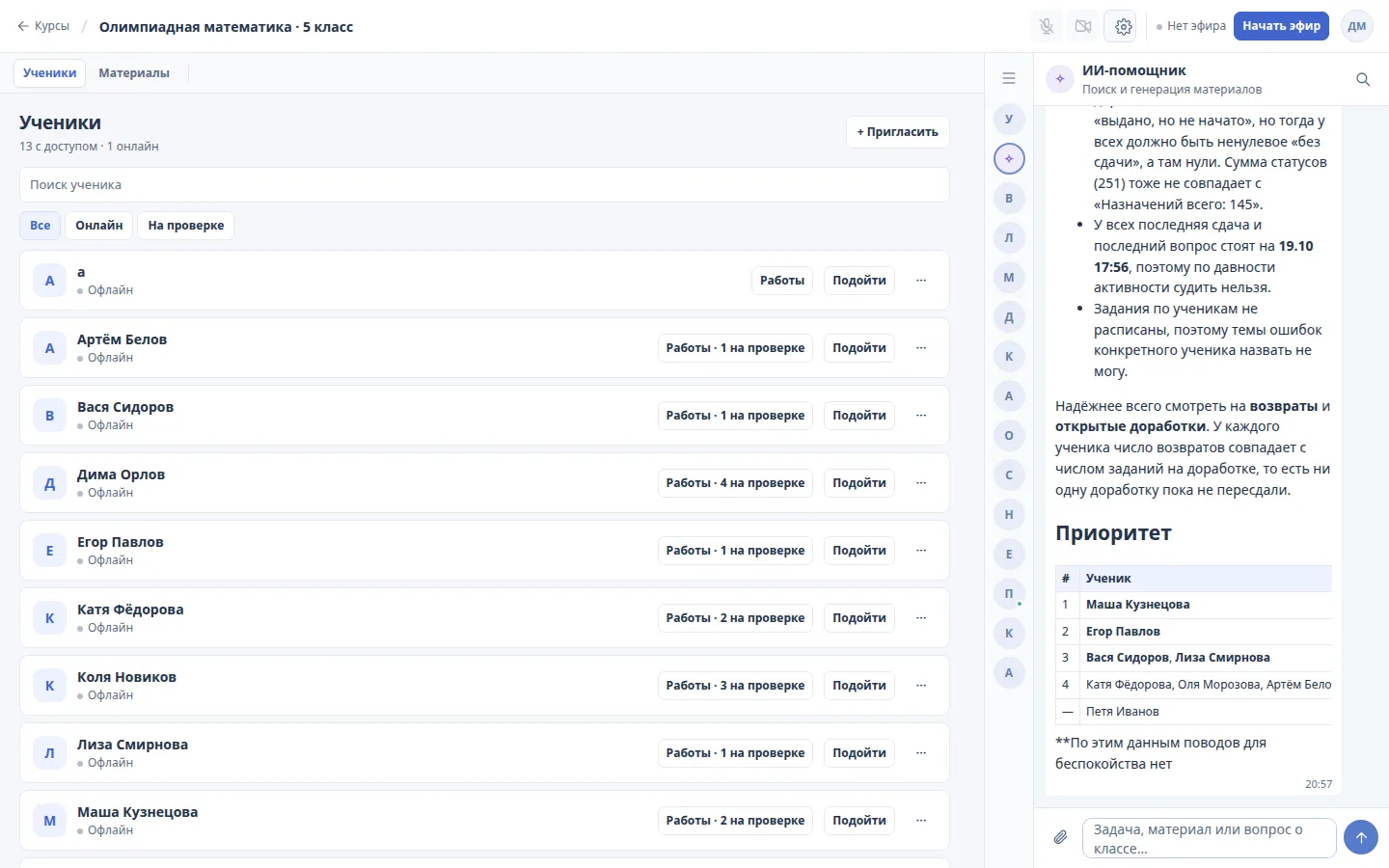Click the Пригласить button
Image resolution: width=1389 pixels, height=868 pixels.
point(898,132)
